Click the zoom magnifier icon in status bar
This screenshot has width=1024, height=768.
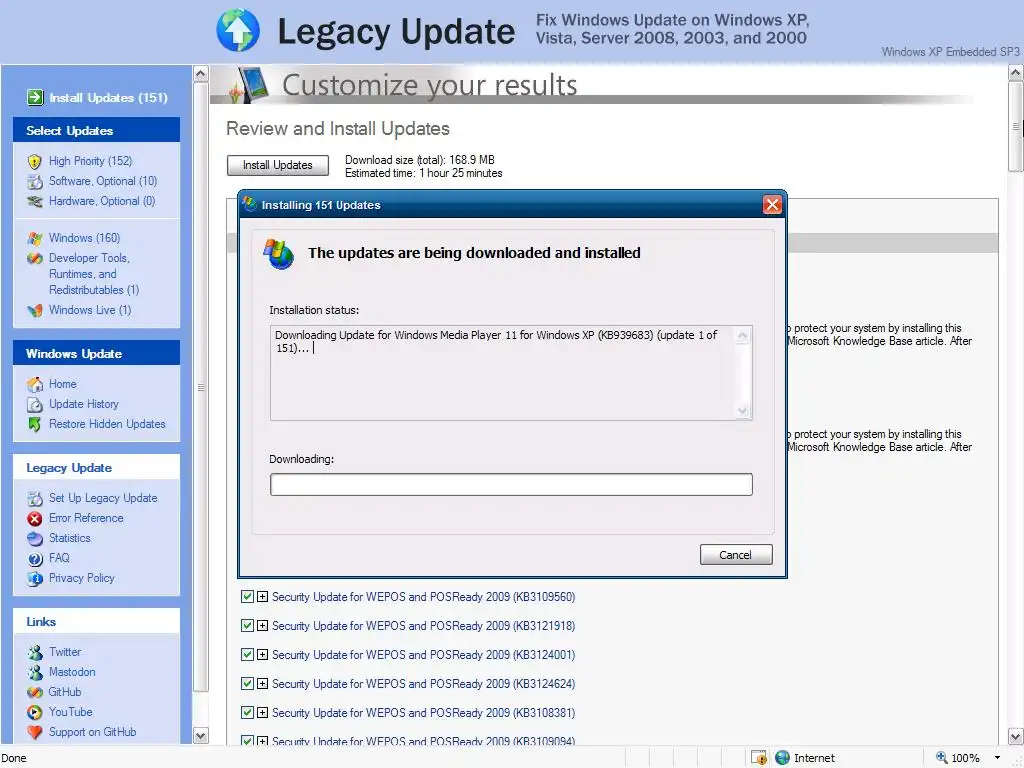pos(941,758)
